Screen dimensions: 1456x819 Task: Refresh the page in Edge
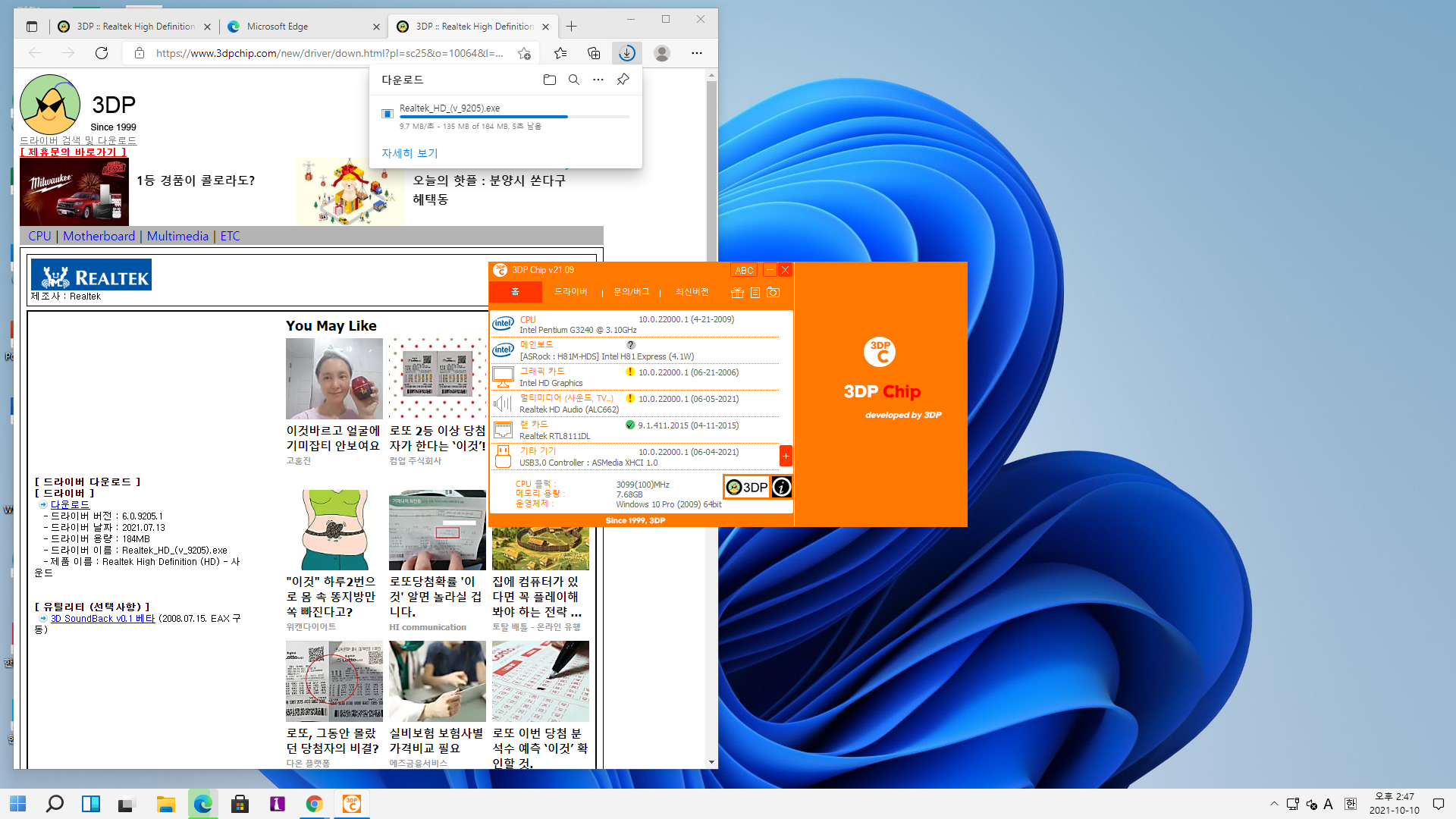pyautogui.click(x=102, y=53)
